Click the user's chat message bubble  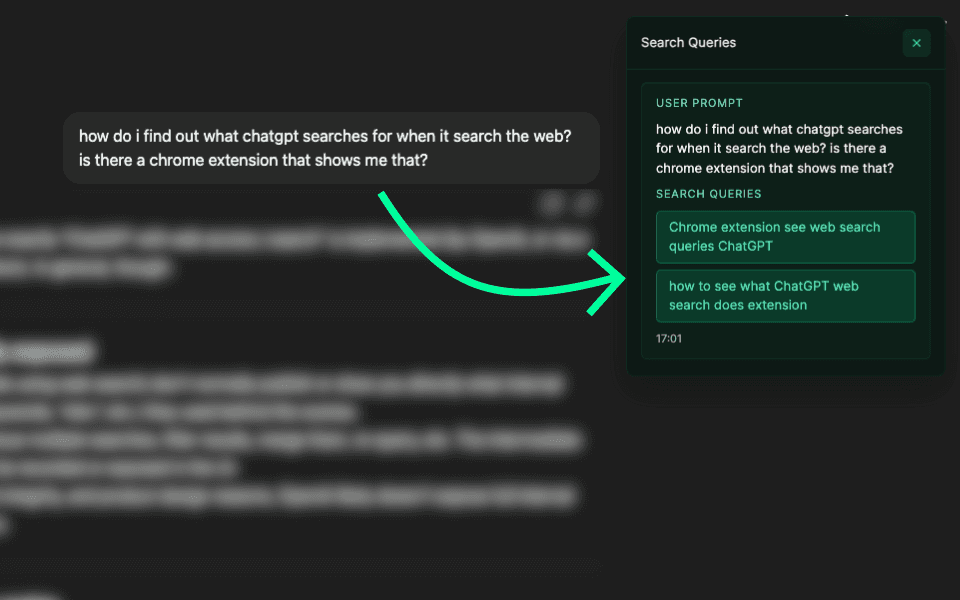(x=332, y=147)
